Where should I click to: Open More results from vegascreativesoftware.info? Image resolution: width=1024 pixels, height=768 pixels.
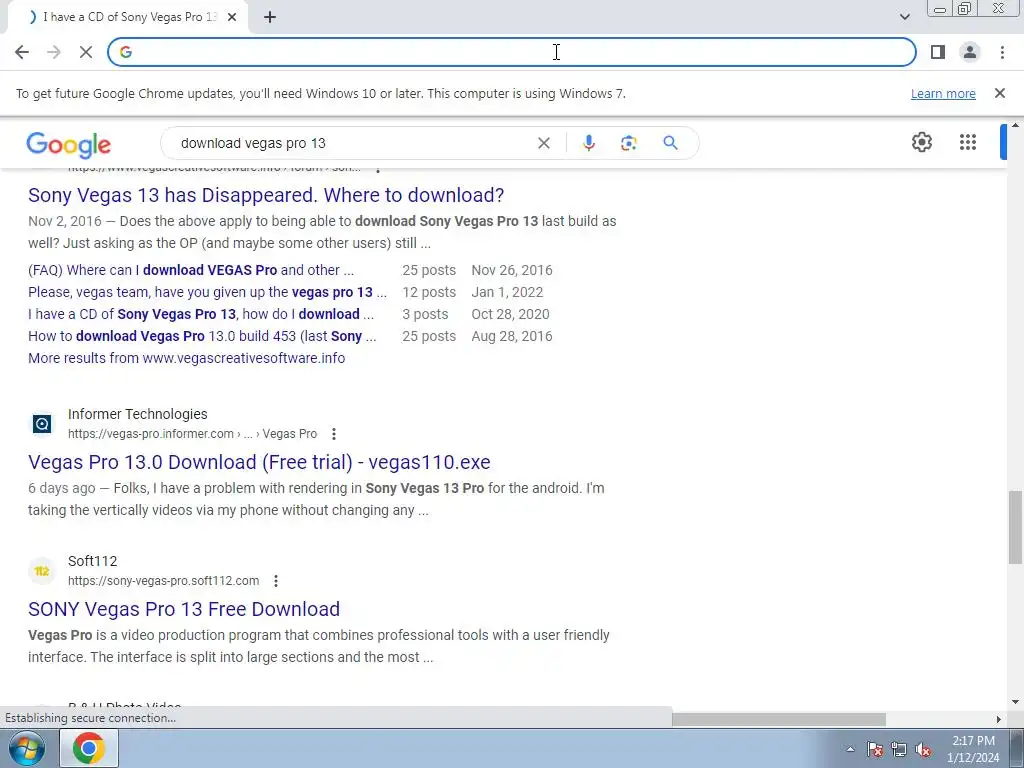pos(186,358)
